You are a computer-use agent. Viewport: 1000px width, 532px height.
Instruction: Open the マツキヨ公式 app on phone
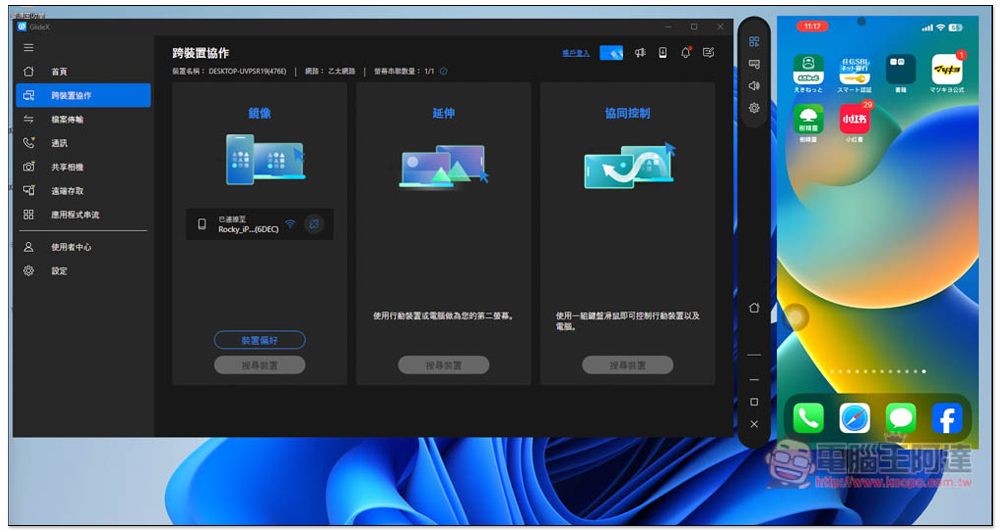(x=947, y=70)
